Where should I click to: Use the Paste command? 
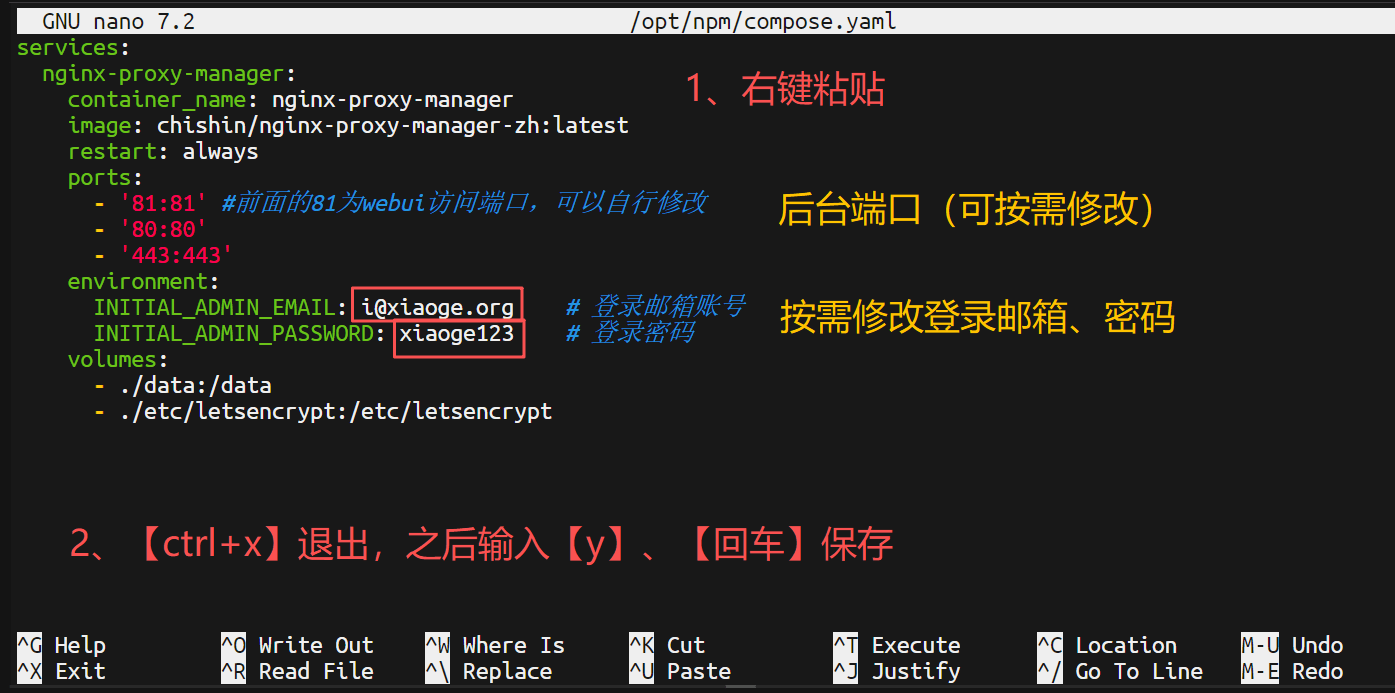(x=697, y=671)
